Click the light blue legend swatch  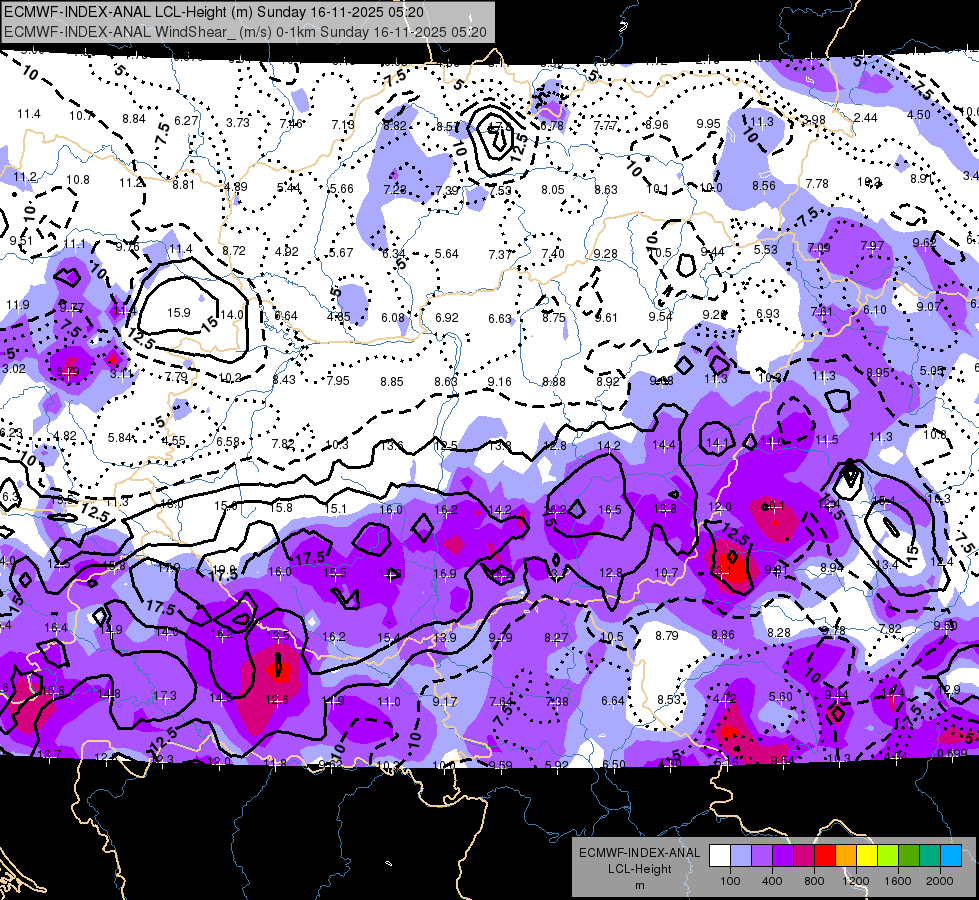[741, 856]
